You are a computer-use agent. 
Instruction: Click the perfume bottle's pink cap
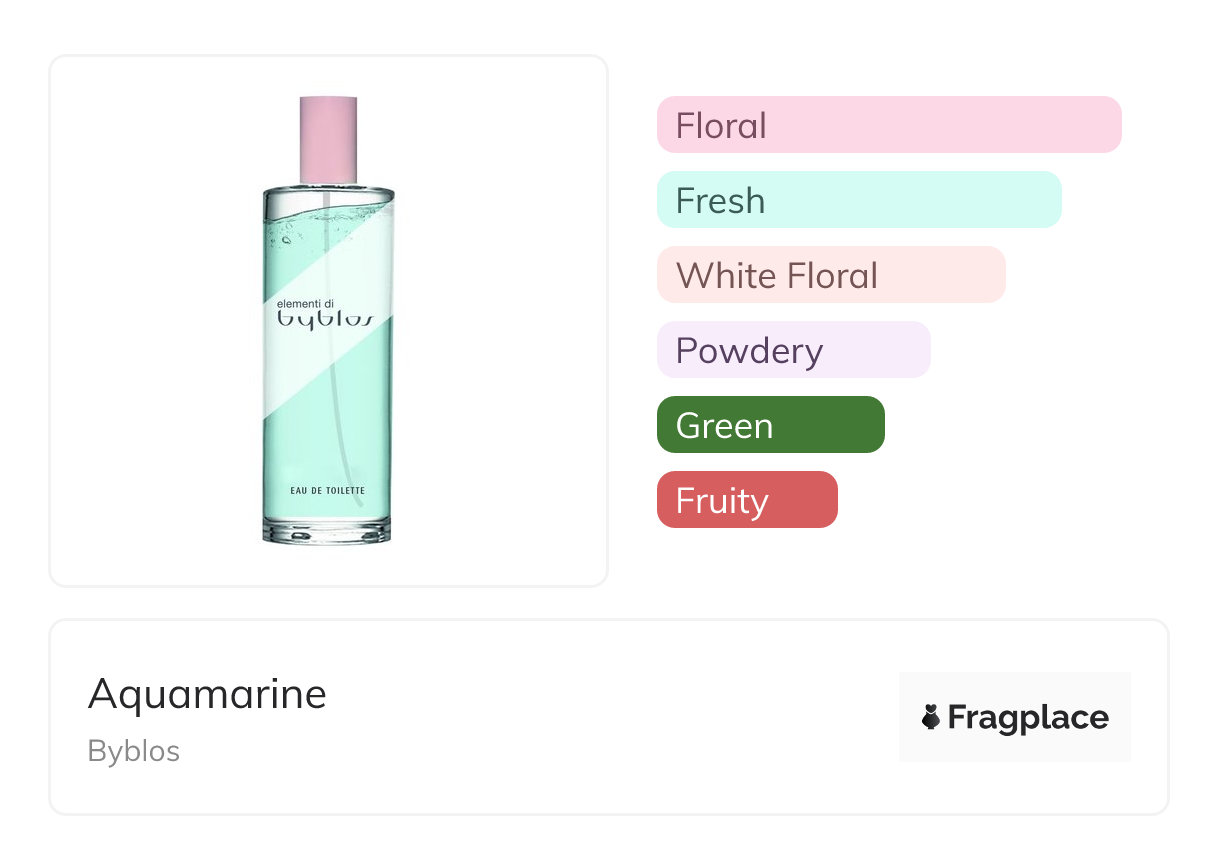tap(328, 139)
